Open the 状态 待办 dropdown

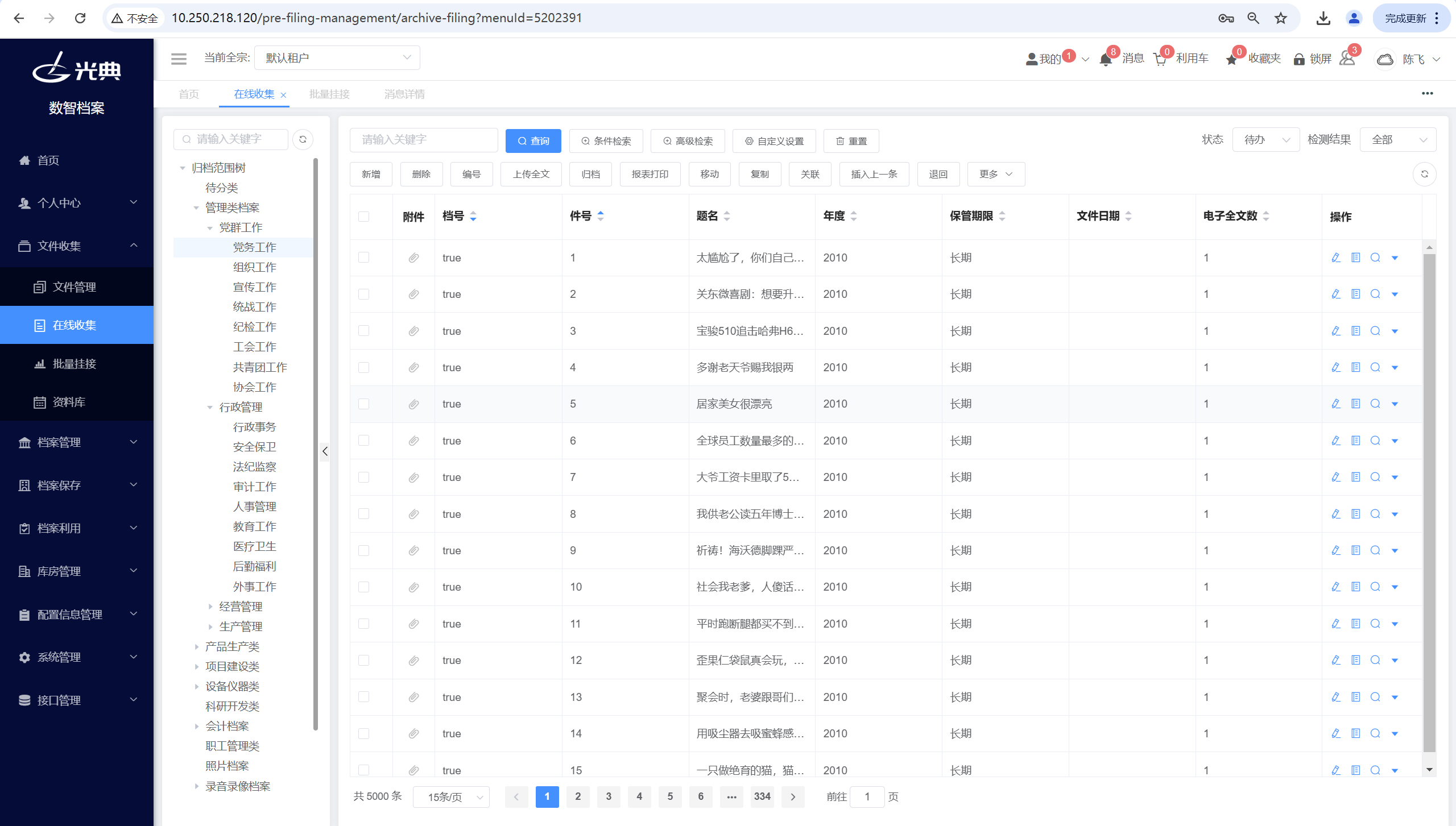pos(1265,140)
